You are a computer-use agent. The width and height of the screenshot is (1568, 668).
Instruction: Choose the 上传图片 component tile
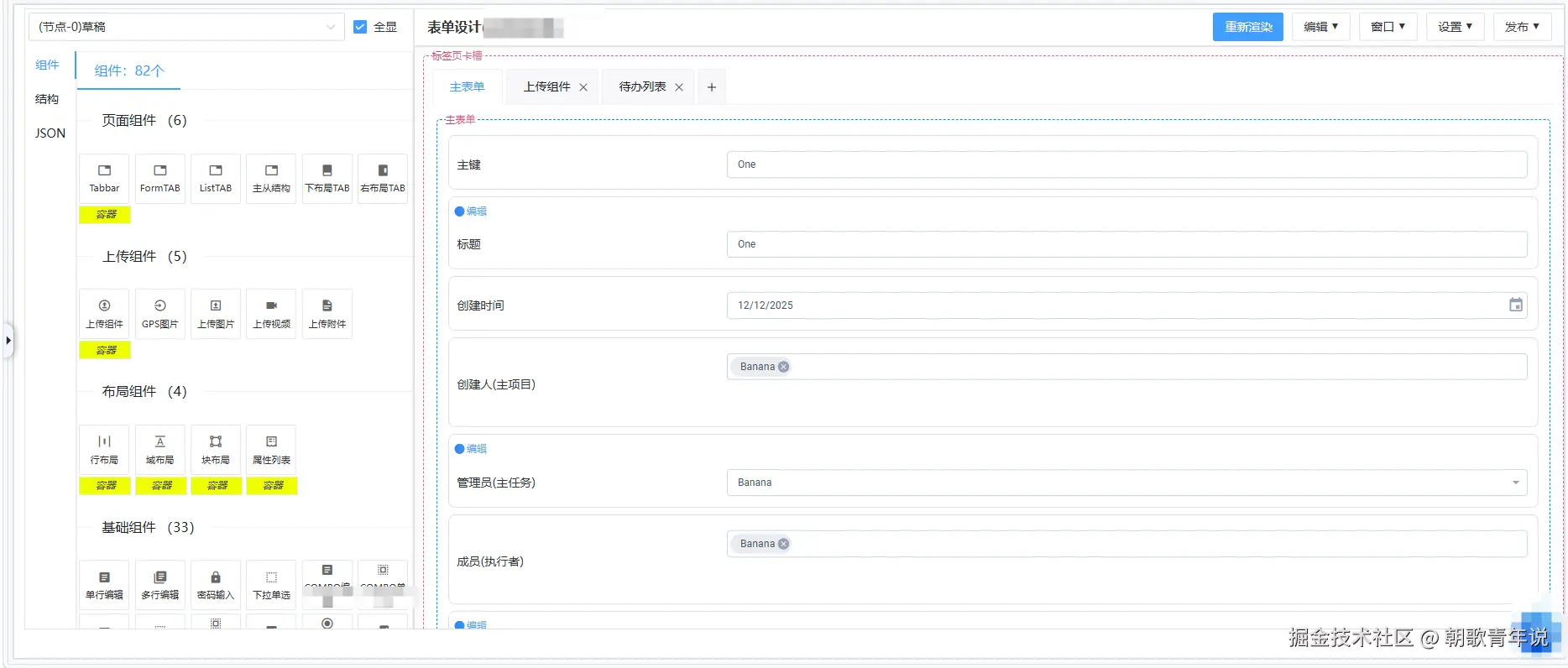(216, 314)
